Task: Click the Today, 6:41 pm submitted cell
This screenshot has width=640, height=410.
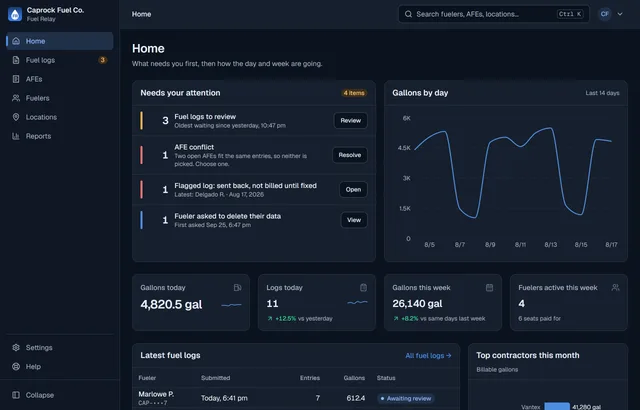Action: (224, 398)
